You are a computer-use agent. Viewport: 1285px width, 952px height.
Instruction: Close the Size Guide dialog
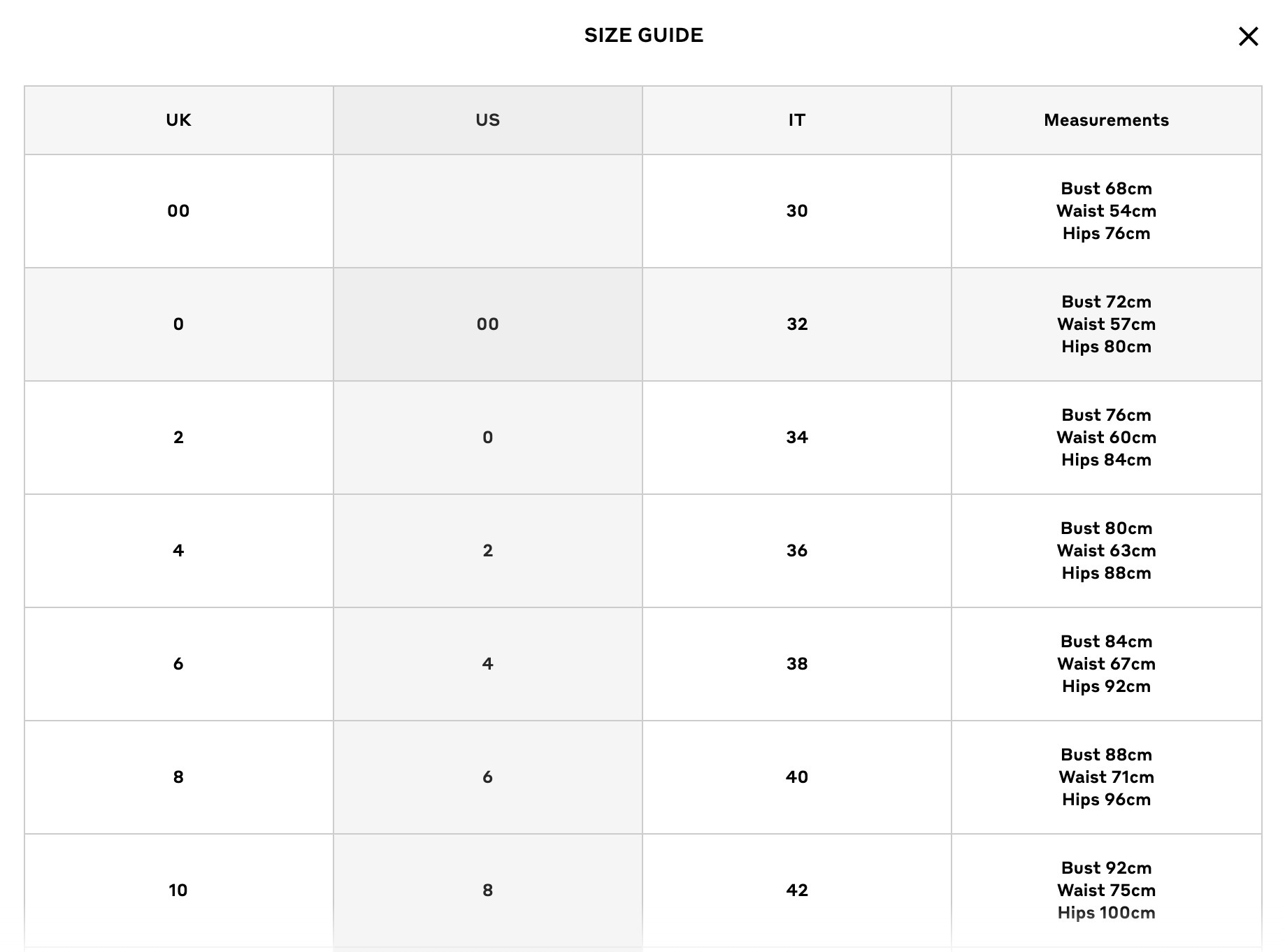click(x=1248, y=36)
